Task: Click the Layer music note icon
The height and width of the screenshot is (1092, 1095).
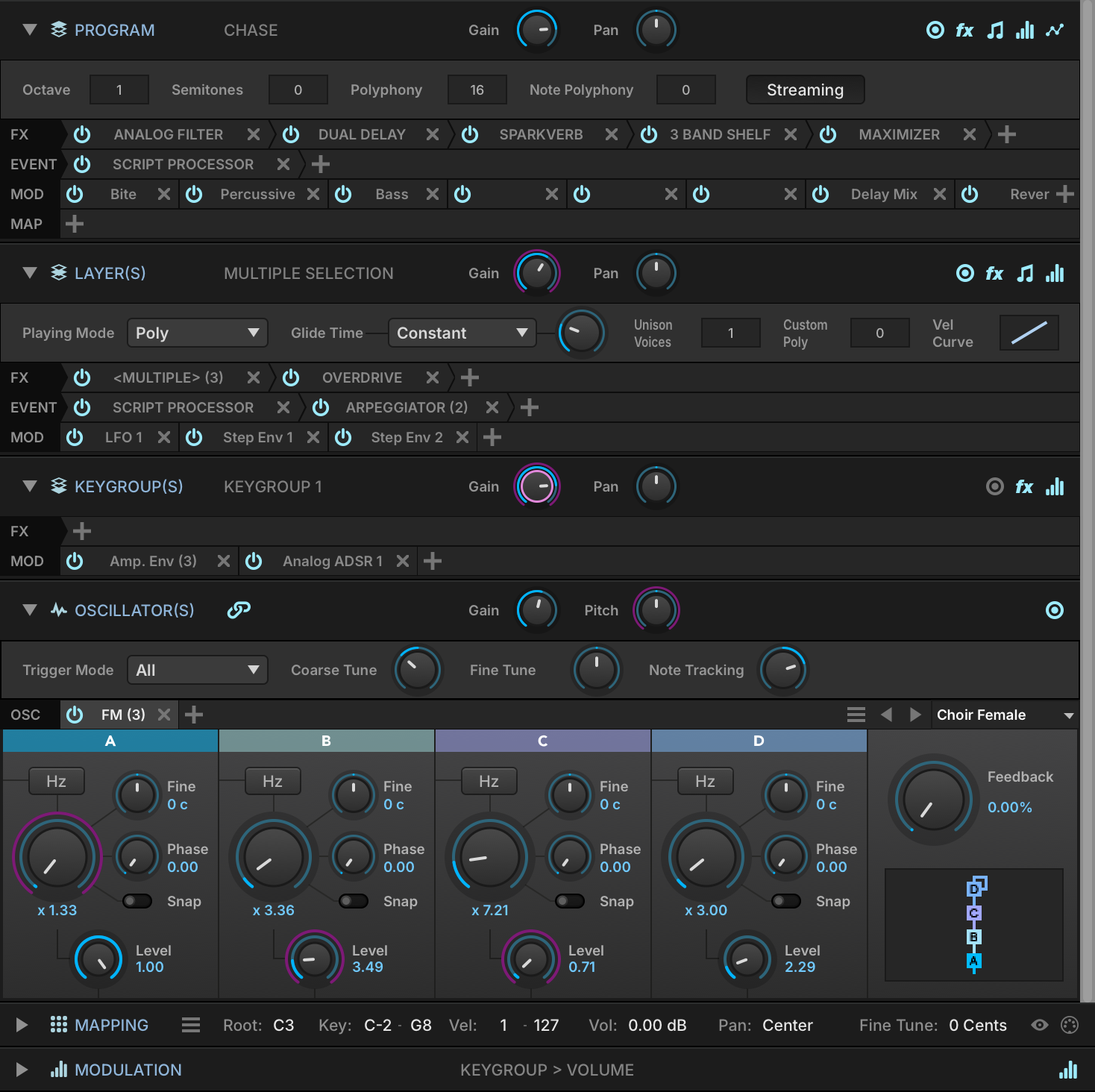Action: click(1026, 274)
